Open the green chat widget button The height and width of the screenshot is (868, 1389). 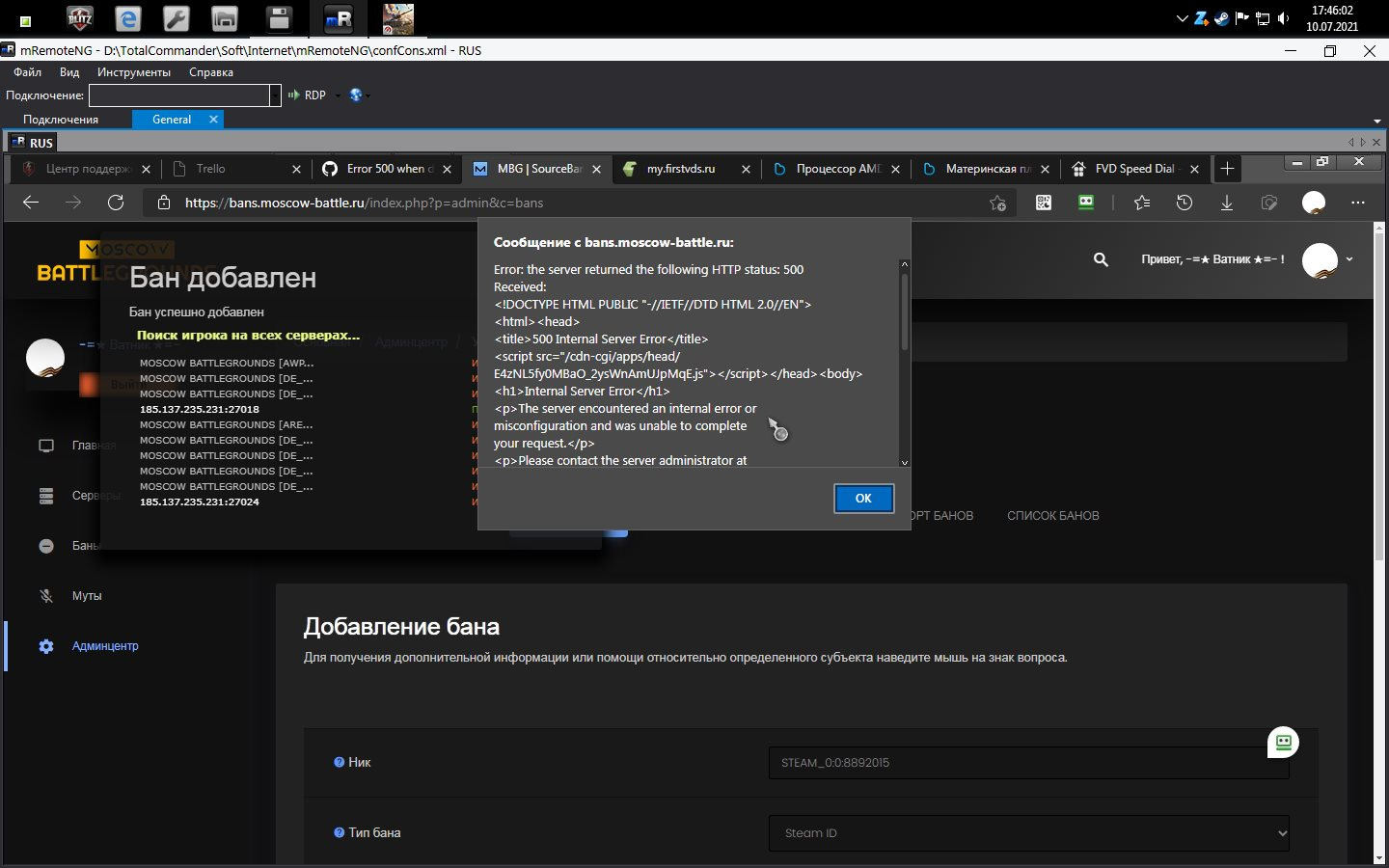(1283, 743)
